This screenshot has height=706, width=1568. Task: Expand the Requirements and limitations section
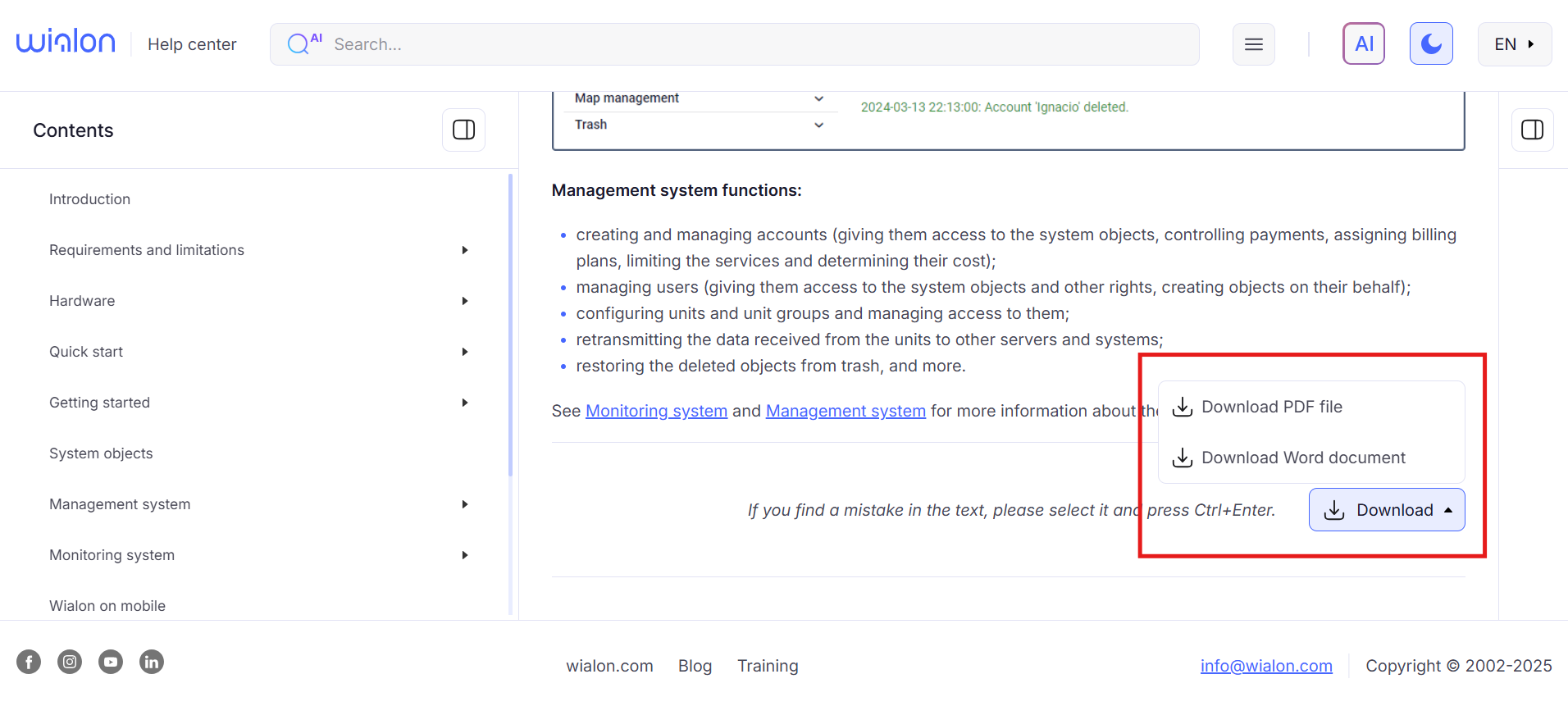(464, 250)
